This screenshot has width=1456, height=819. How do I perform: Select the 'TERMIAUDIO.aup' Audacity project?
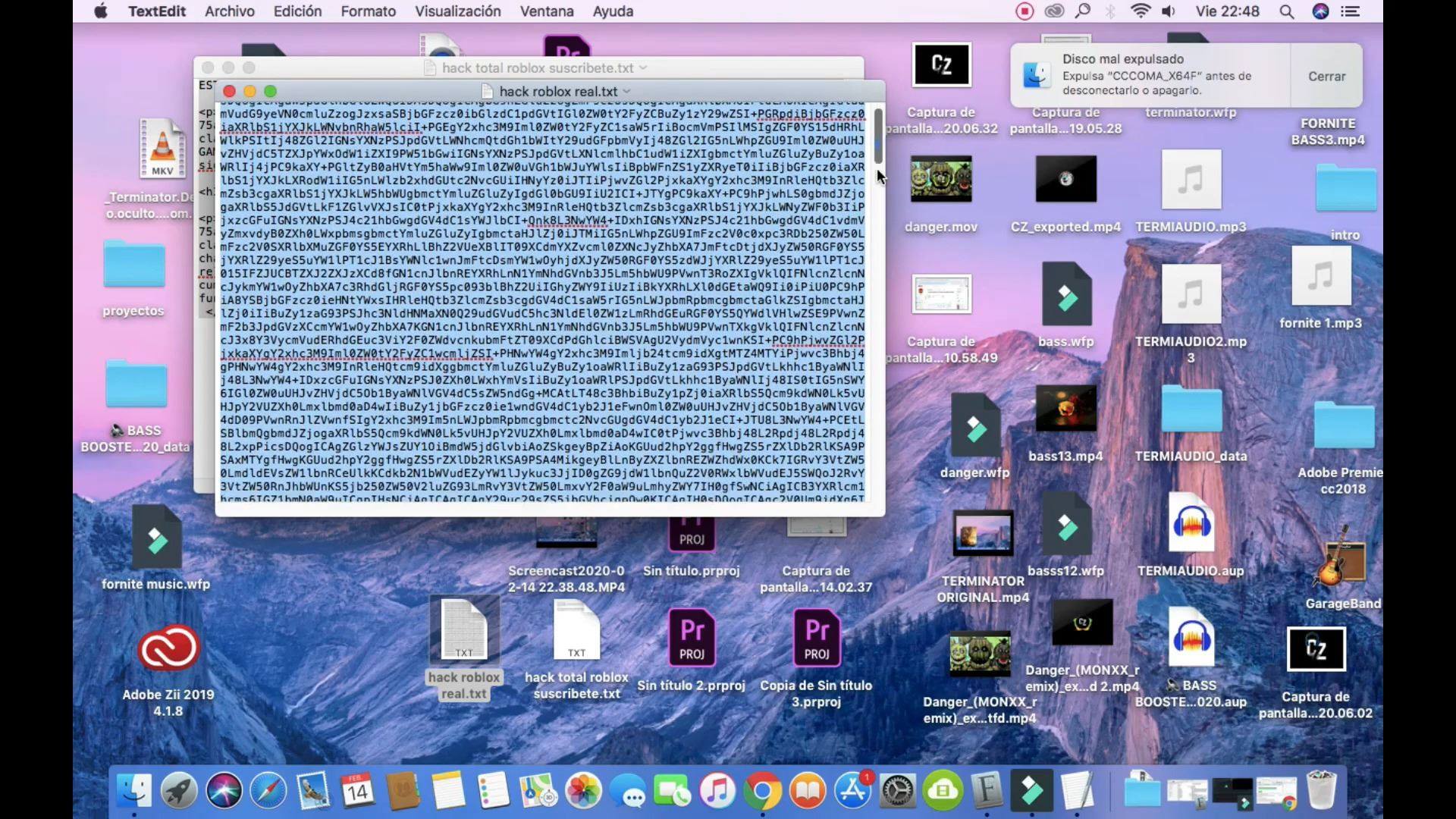(1191, 523)
